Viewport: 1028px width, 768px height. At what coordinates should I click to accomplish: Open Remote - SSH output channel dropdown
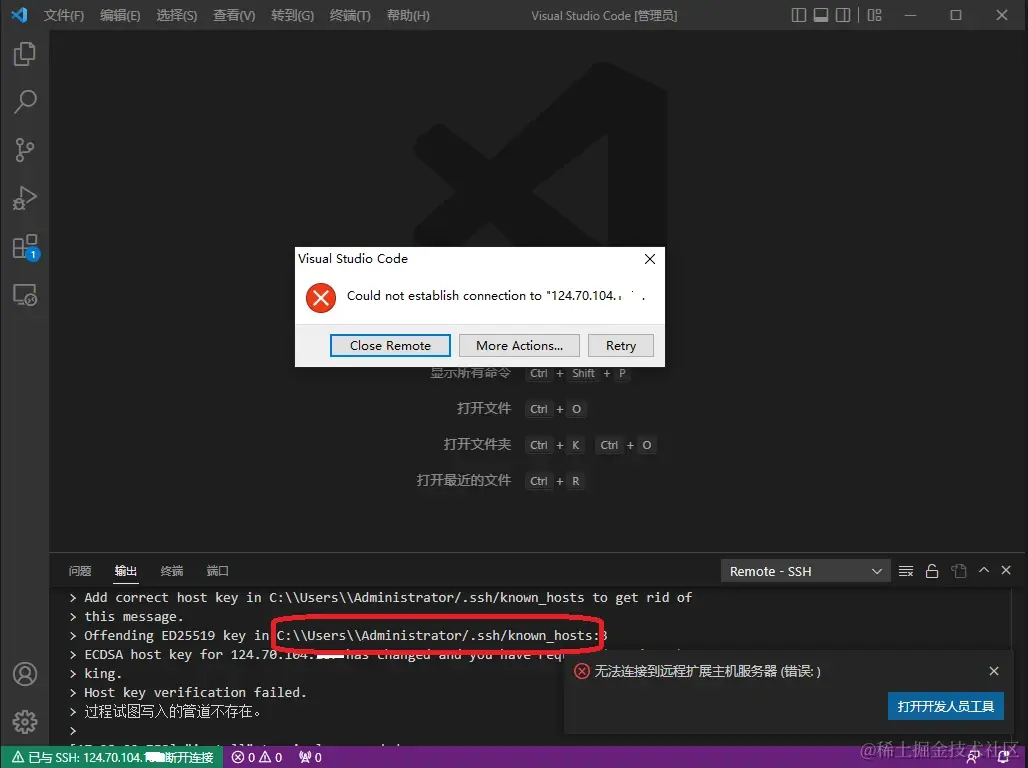[x=805, y=571]
